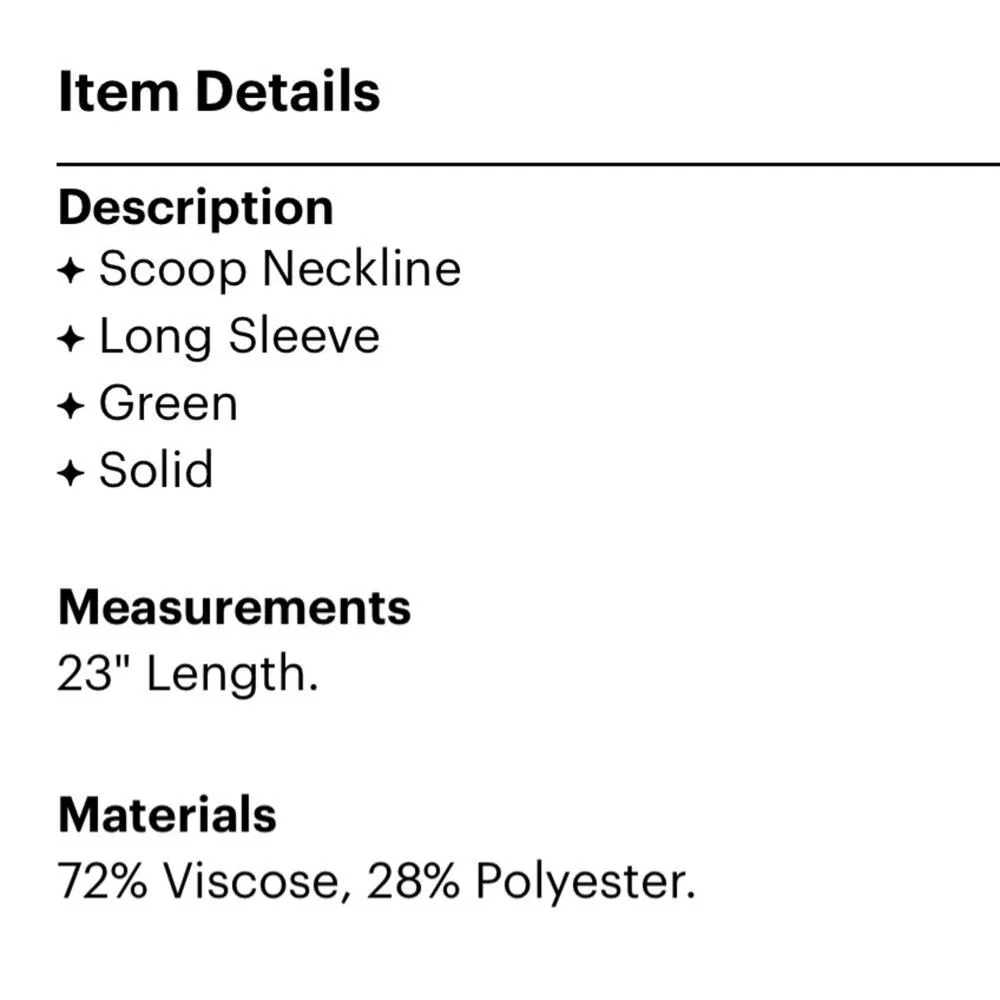Select the Materials section heading

coord(167,815)
